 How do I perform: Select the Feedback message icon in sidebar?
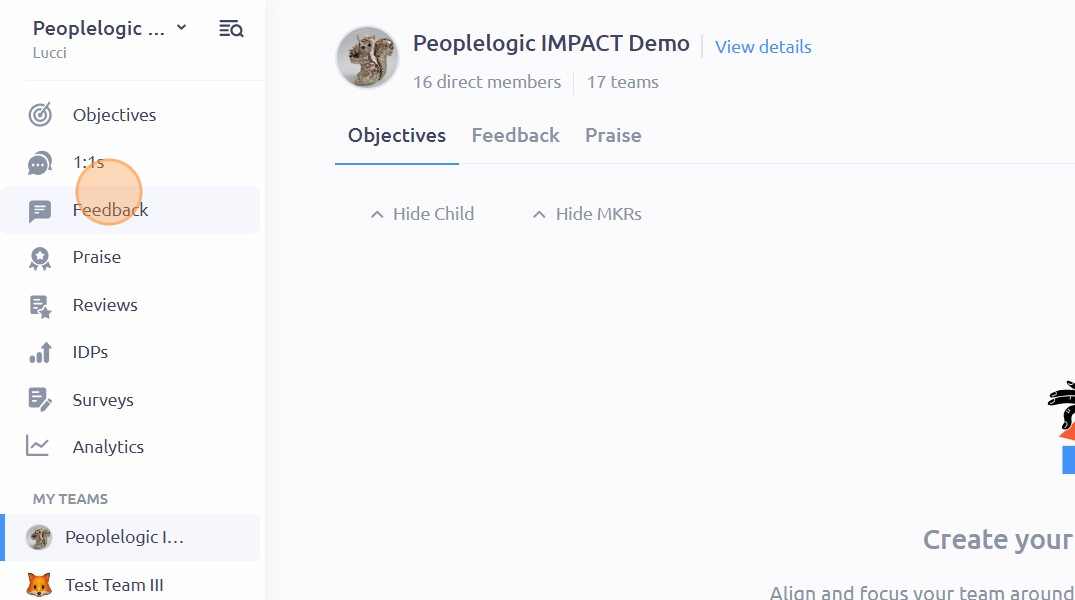40,211
